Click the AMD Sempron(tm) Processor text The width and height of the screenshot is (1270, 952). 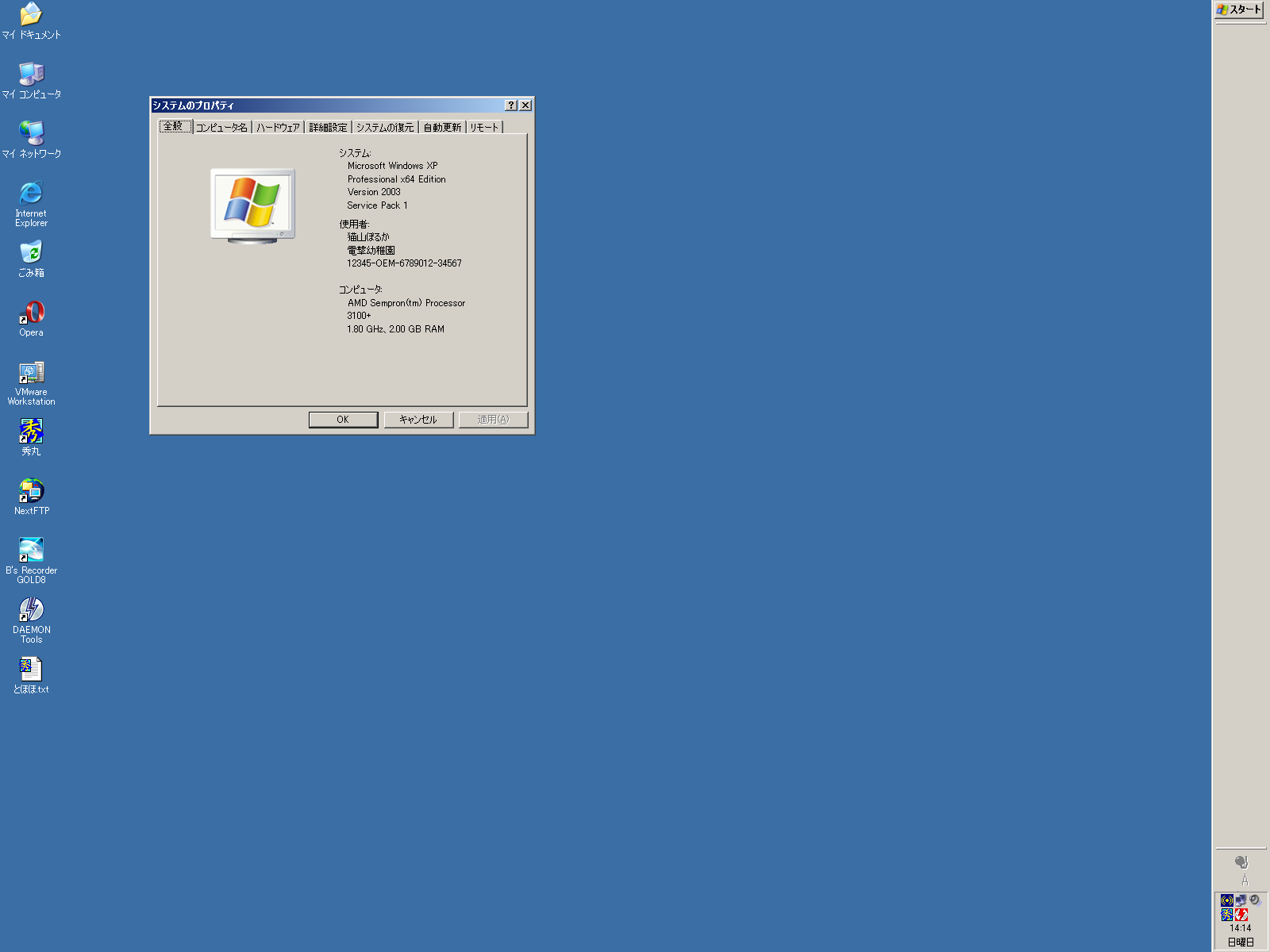point(406,303)
